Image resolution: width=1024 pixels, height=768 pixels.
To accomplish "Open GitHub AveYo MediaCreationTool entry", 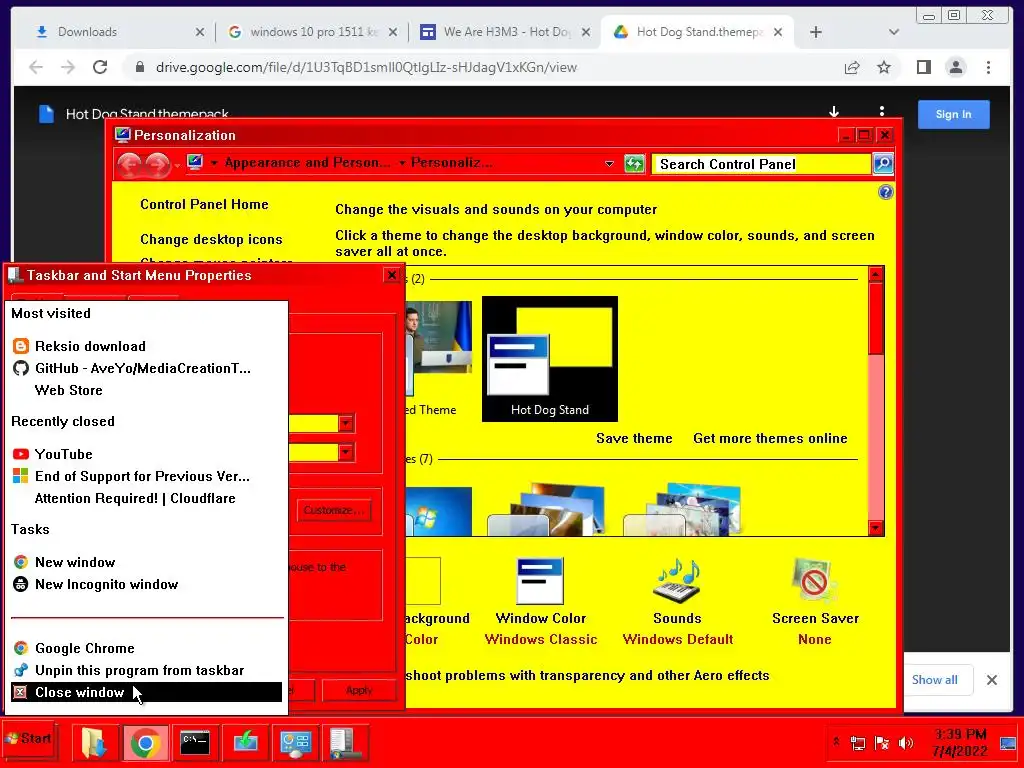I will click(x=147, y=368).
